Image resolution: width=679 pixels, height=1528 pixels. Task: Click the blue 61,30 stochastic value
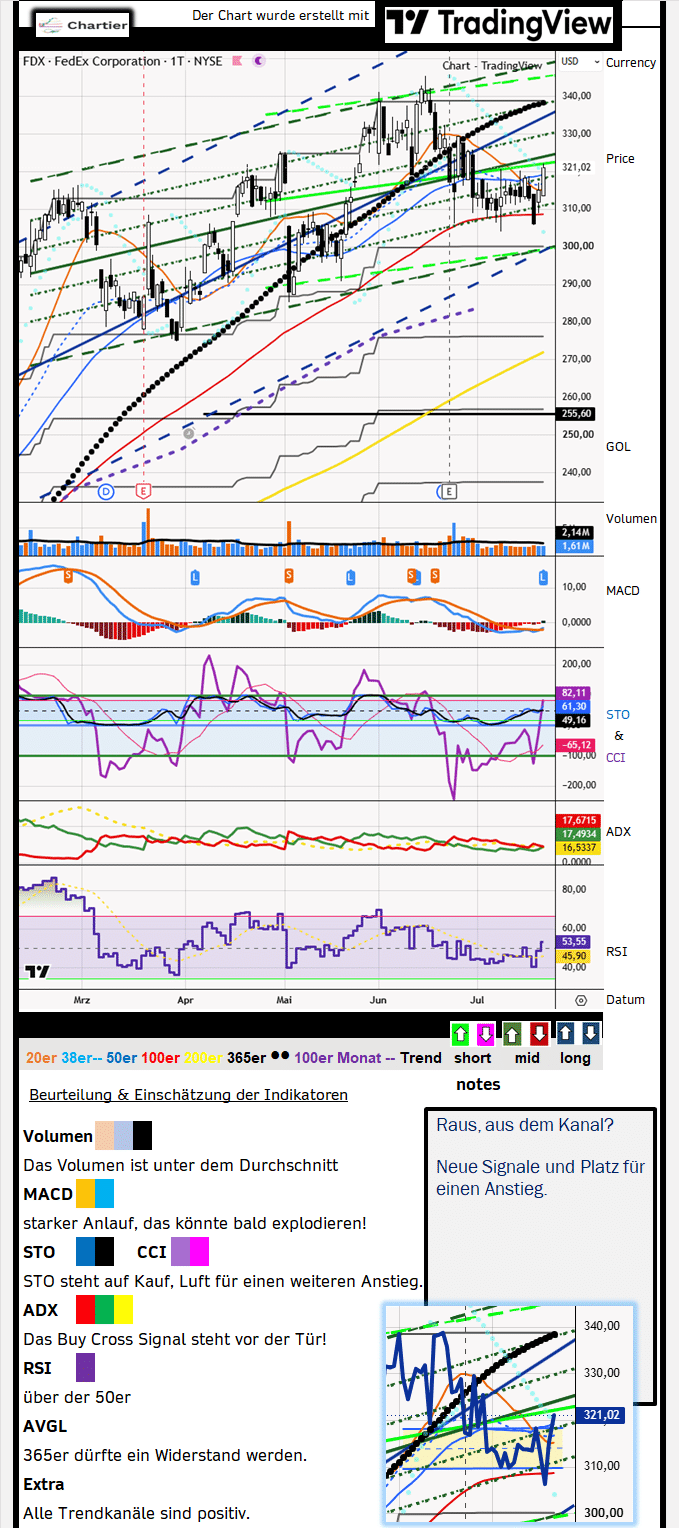coord(574,706)
